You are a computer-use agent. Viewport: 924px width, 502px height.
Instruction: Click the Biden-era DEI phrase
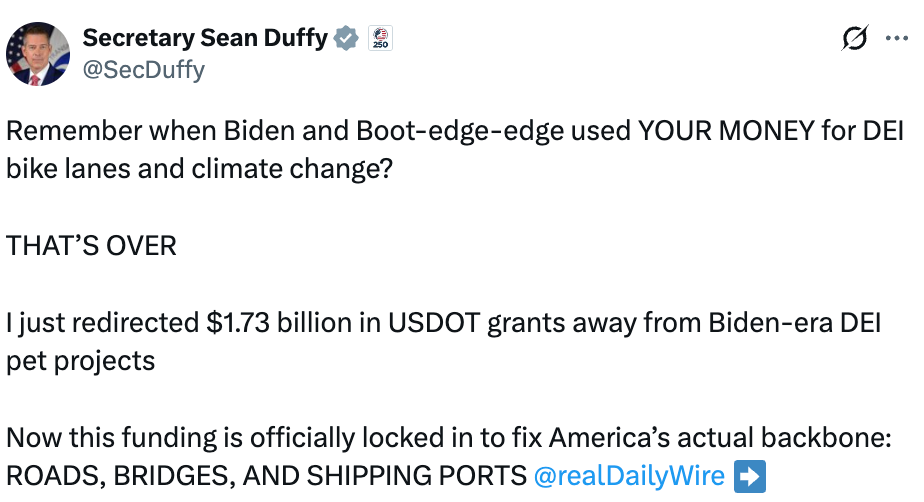click(795, 323)
